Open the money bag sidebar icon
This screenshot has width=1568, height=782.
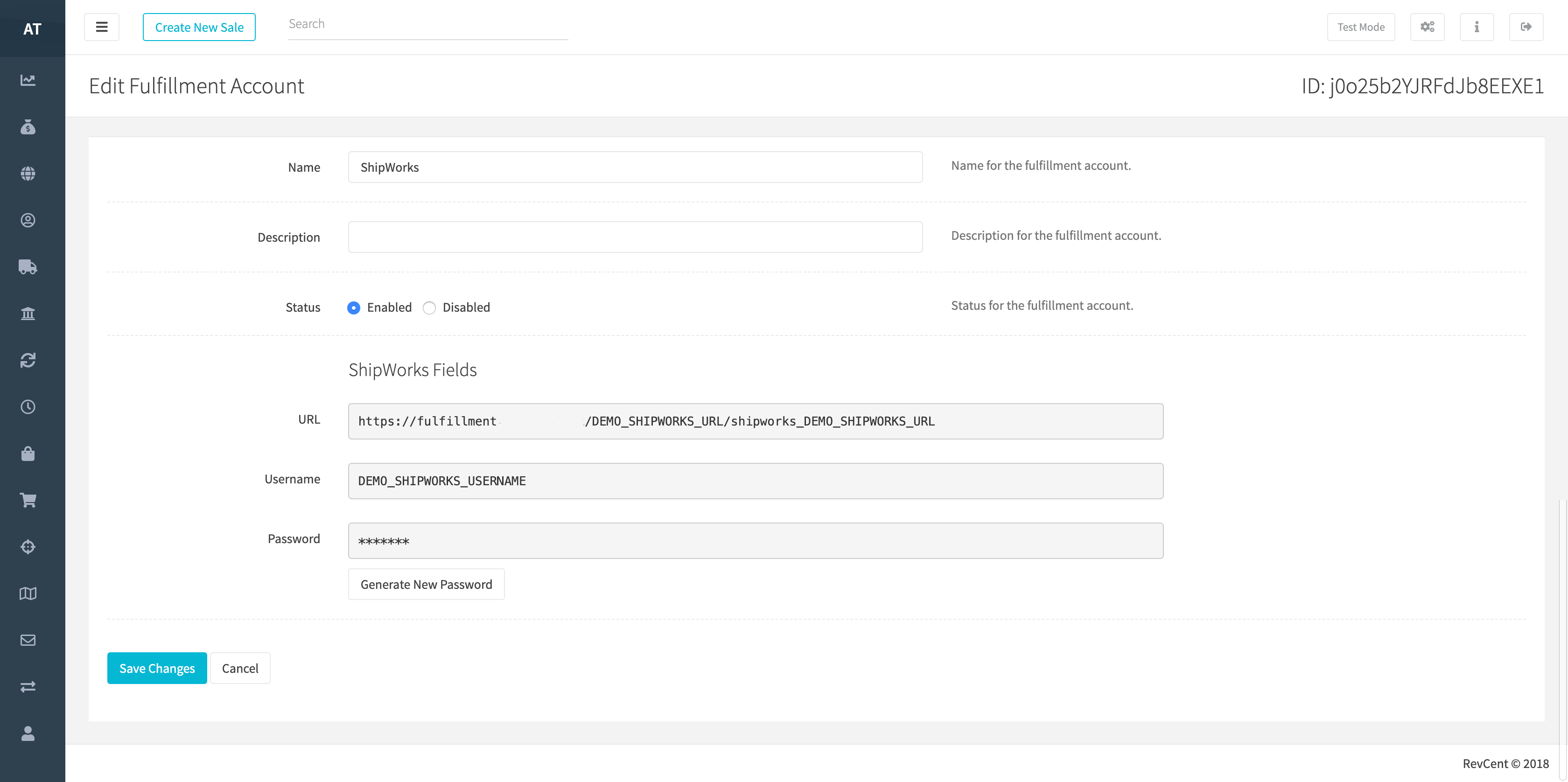(x=28, y=127)
